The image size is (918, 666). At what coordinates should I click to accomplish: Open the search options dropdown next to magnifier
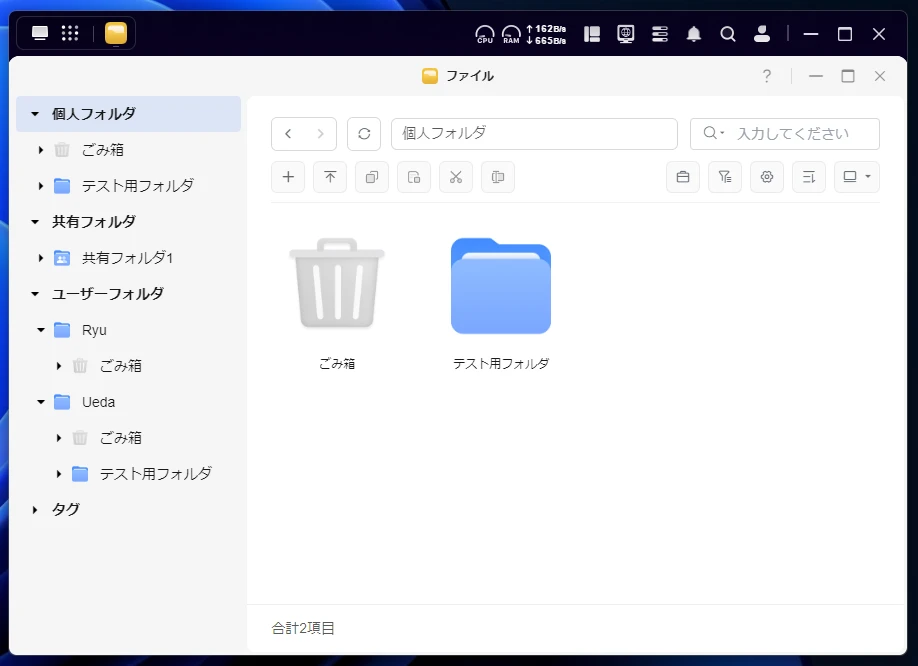click(714, 134)
